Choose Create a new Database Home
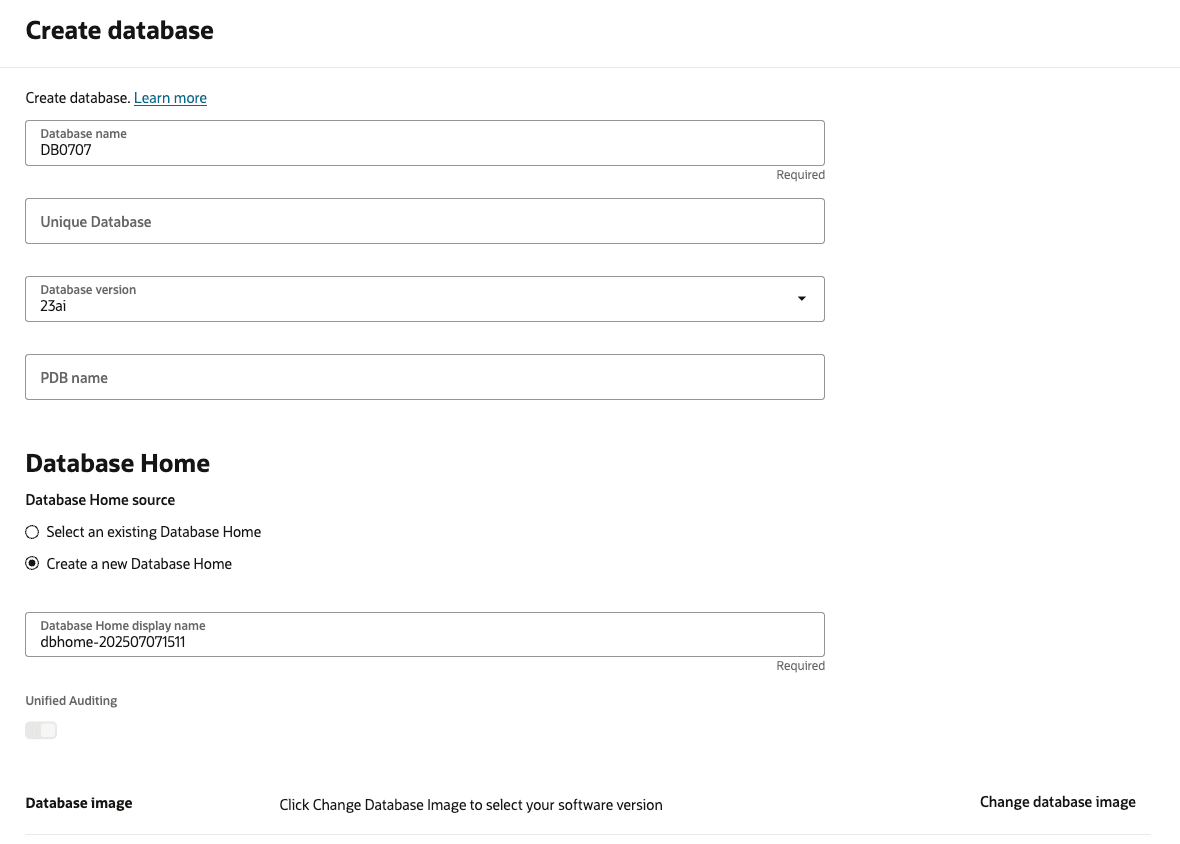The image size is (1180, 844). [32, 563]
